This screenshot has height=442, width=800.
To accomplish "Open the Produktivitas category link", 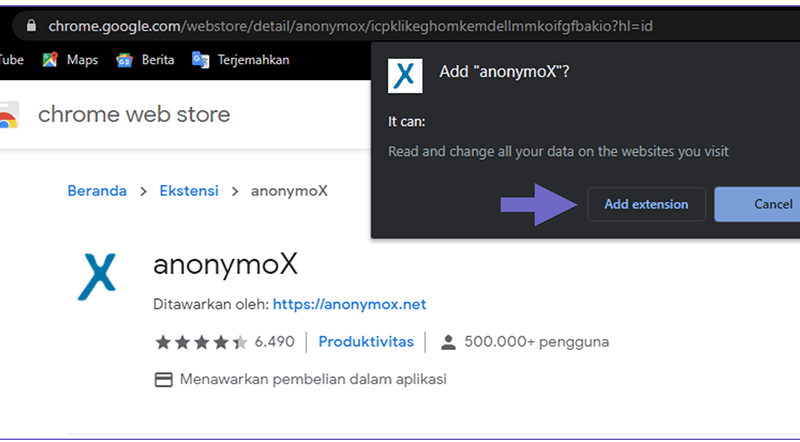I will (366, 341).
